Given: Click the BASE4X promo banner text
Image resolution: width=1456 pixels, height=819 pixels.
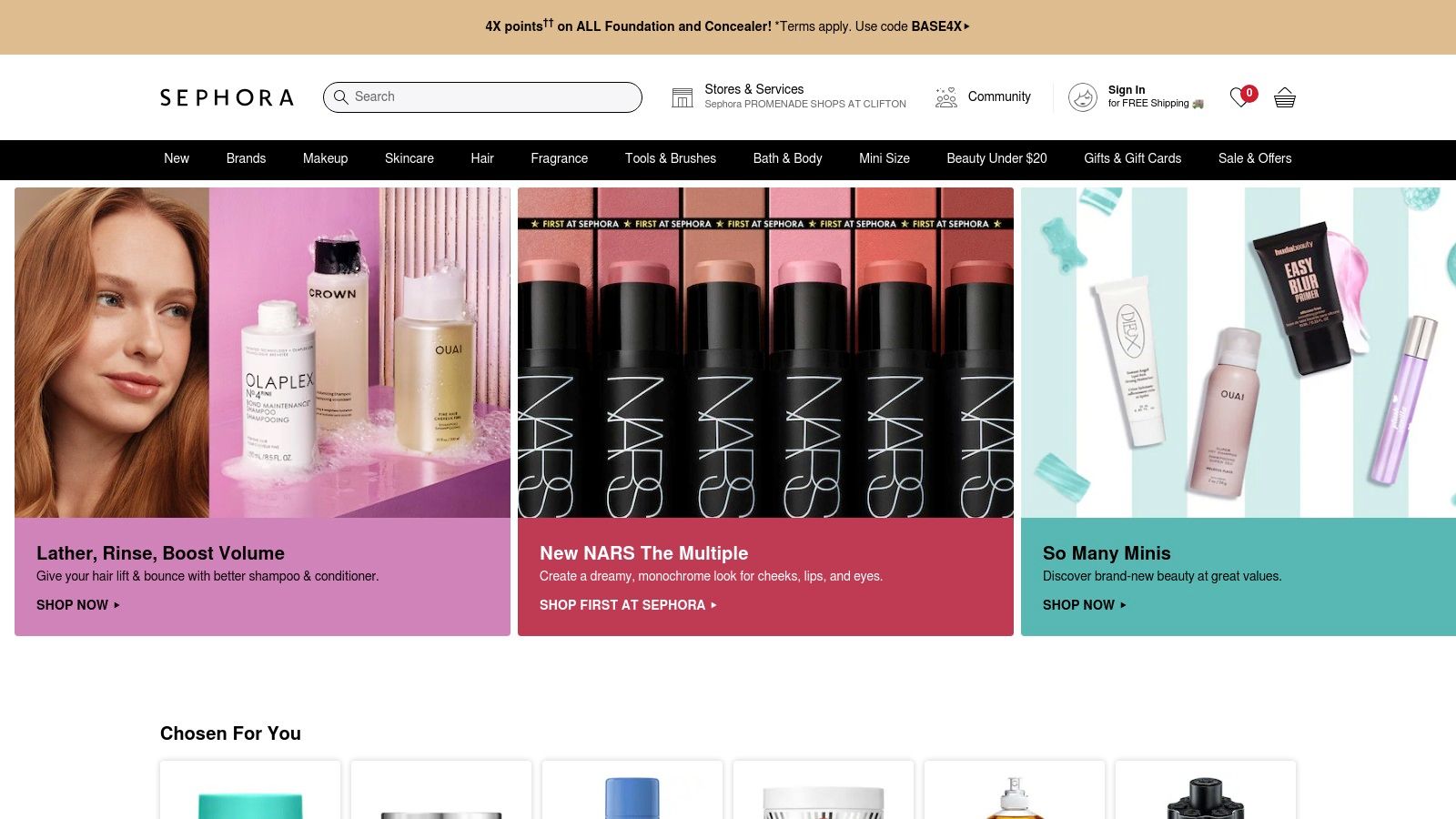Looking at the screenshot, I should pos(727,26).
